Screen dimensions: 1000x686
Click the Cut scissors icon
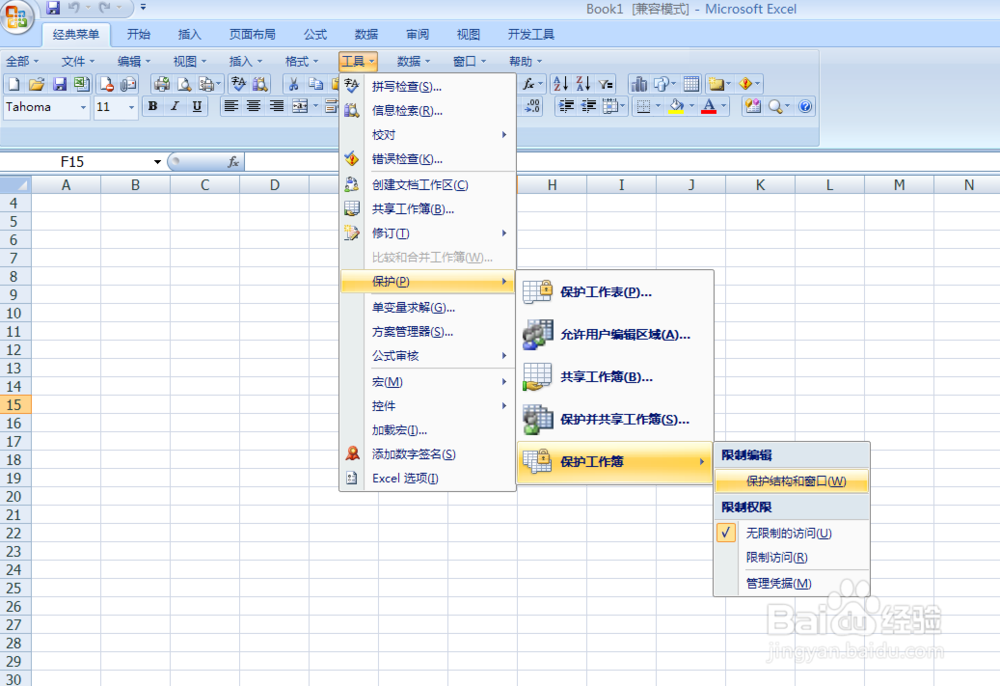pos(293,84)
